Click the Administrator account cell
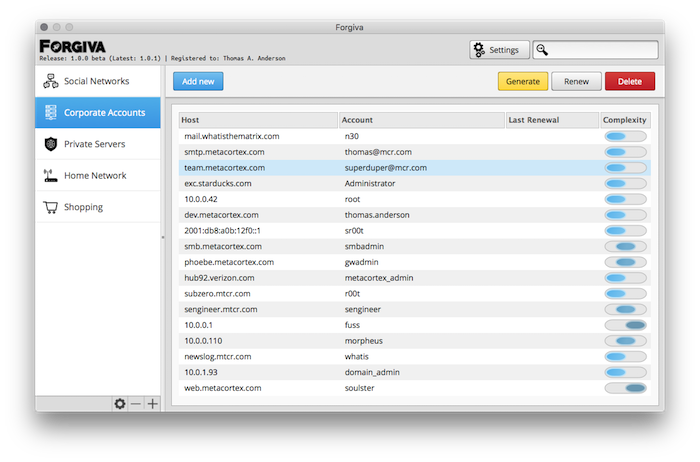Image resolution: width=700 pixels, height=462 pixels. pyautogui.click(x=370, y=183)
